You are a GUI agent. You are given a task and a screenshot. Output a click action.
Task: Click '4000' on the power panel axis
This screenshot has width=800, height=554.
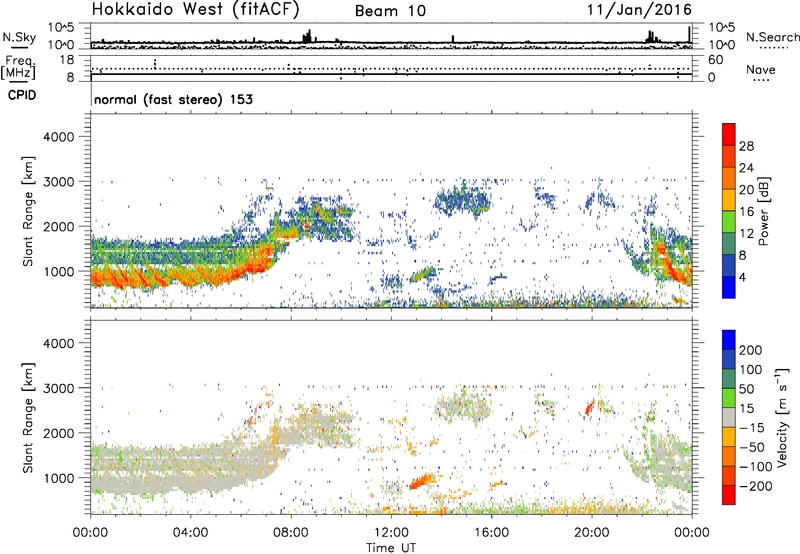click(x=58, y=137)
